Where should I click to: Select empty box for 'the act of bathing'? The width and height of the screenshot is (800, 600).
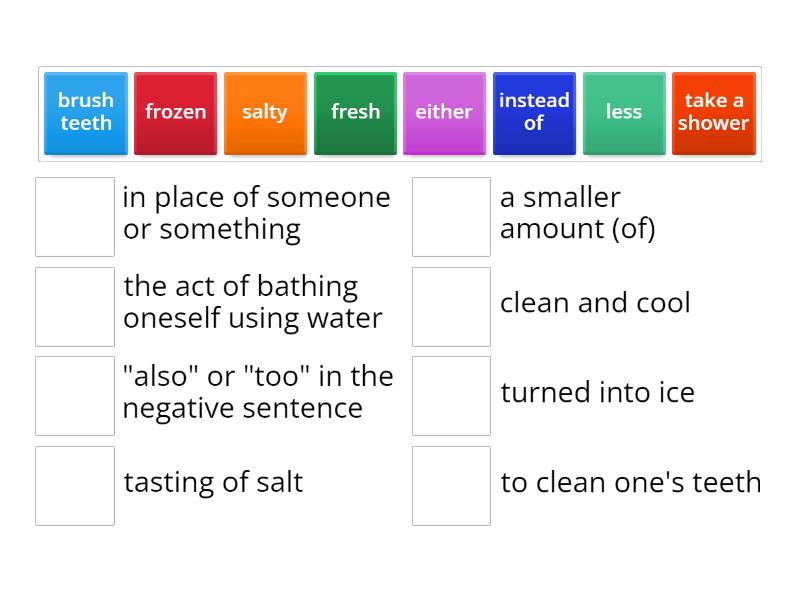pos(75,306)
